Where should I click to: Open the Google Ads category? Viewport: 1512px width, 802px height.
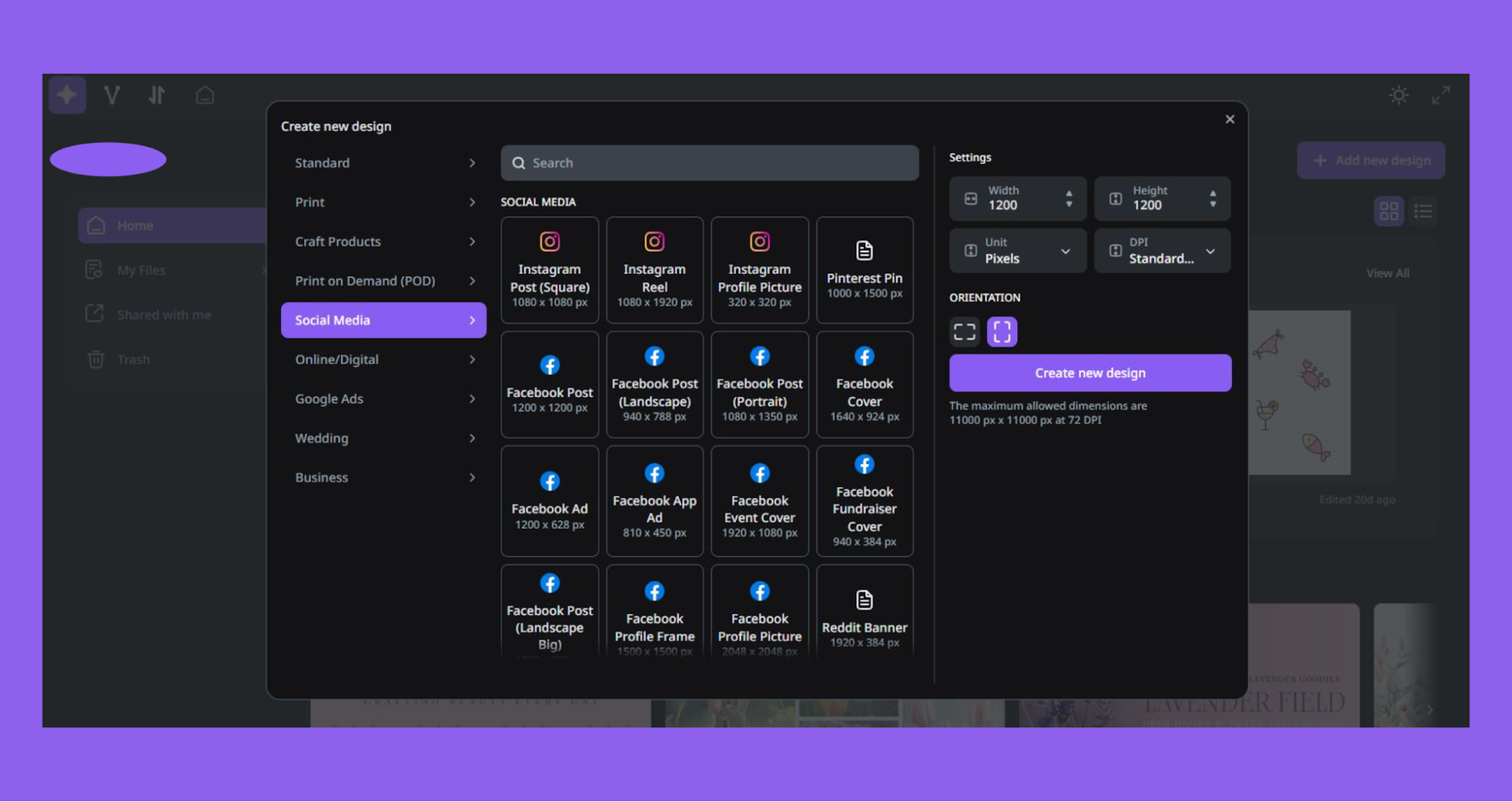383,399
